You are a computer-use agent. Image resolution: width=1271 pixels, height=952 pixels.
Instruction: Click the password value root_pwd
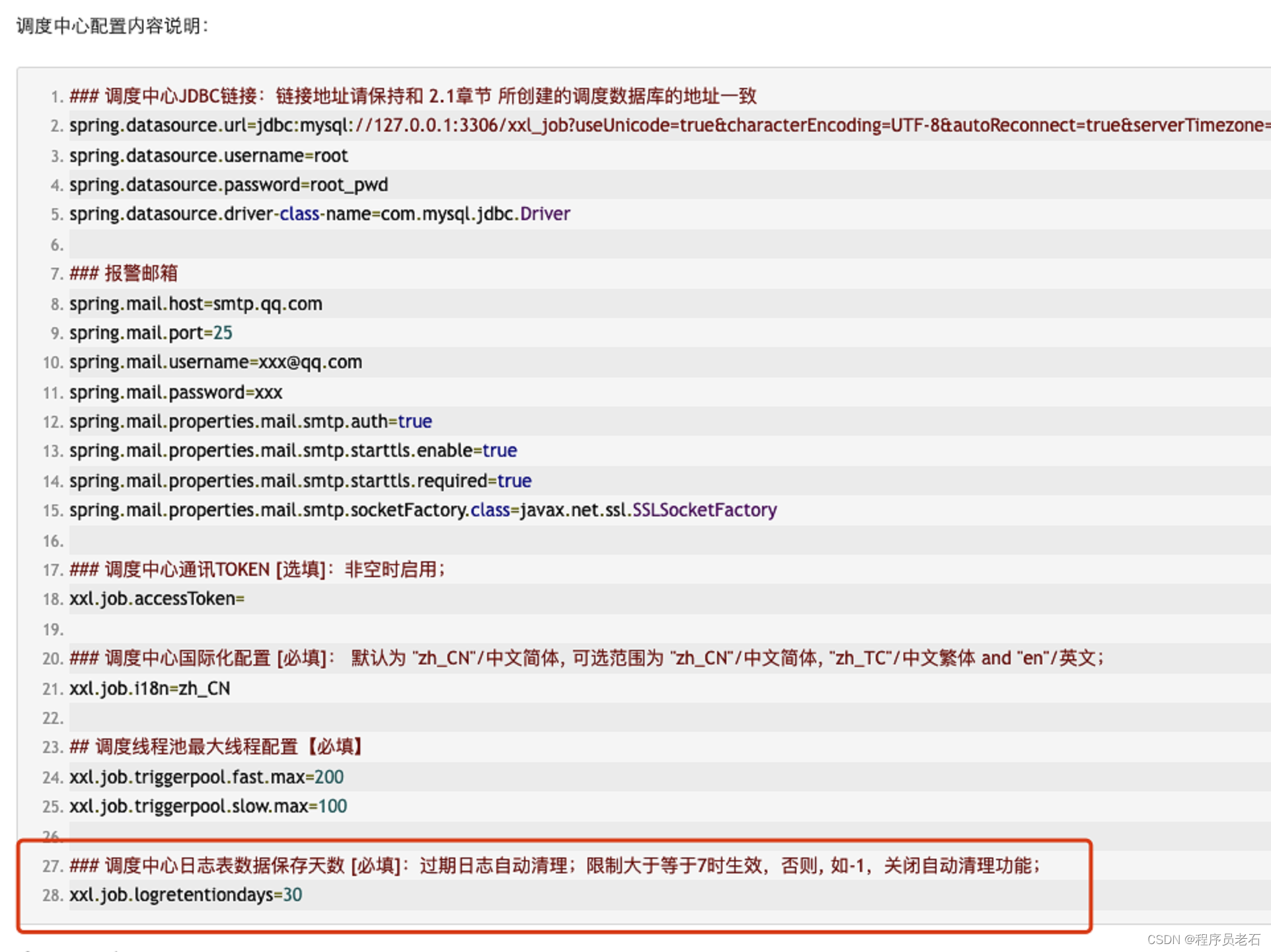point(349,184)
